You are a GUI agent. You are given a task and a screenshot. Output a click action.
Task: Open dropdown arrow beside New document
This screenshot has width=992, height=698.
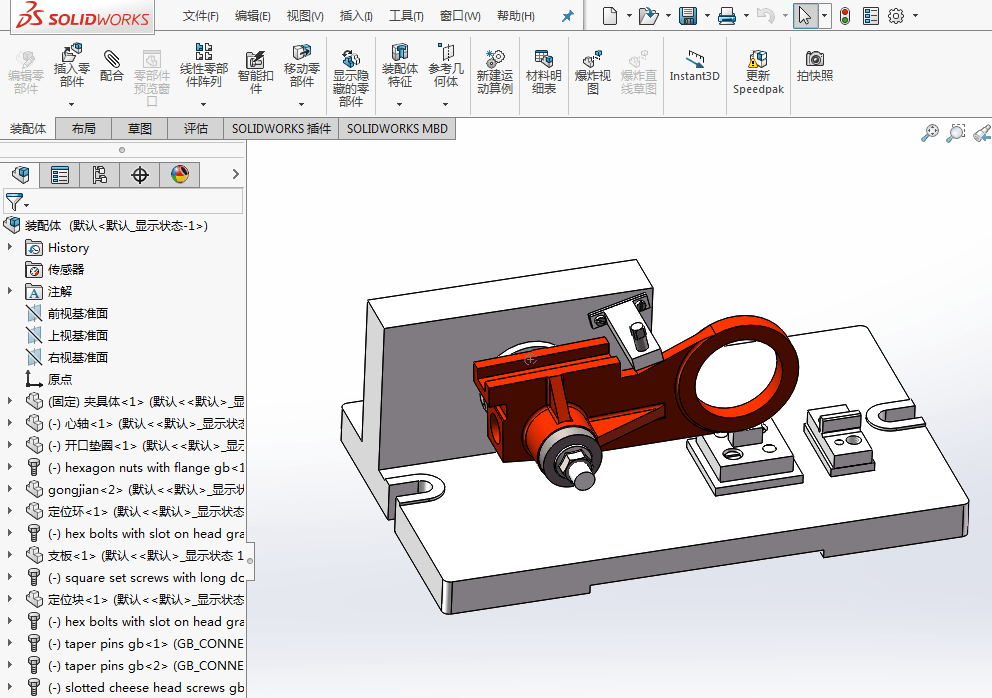point(629,15)
